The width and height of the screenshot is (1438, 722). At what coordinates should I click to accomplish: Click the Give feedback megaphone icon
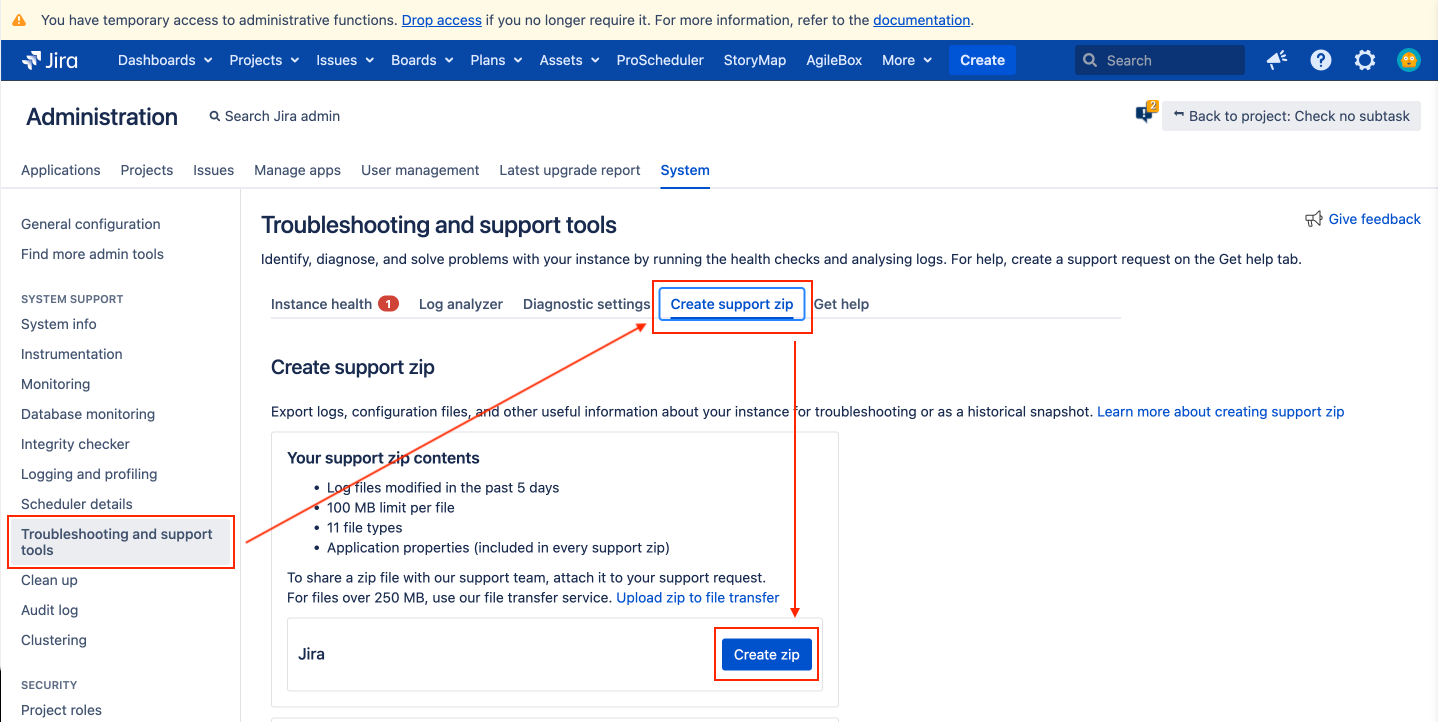tap(1314, 219)
